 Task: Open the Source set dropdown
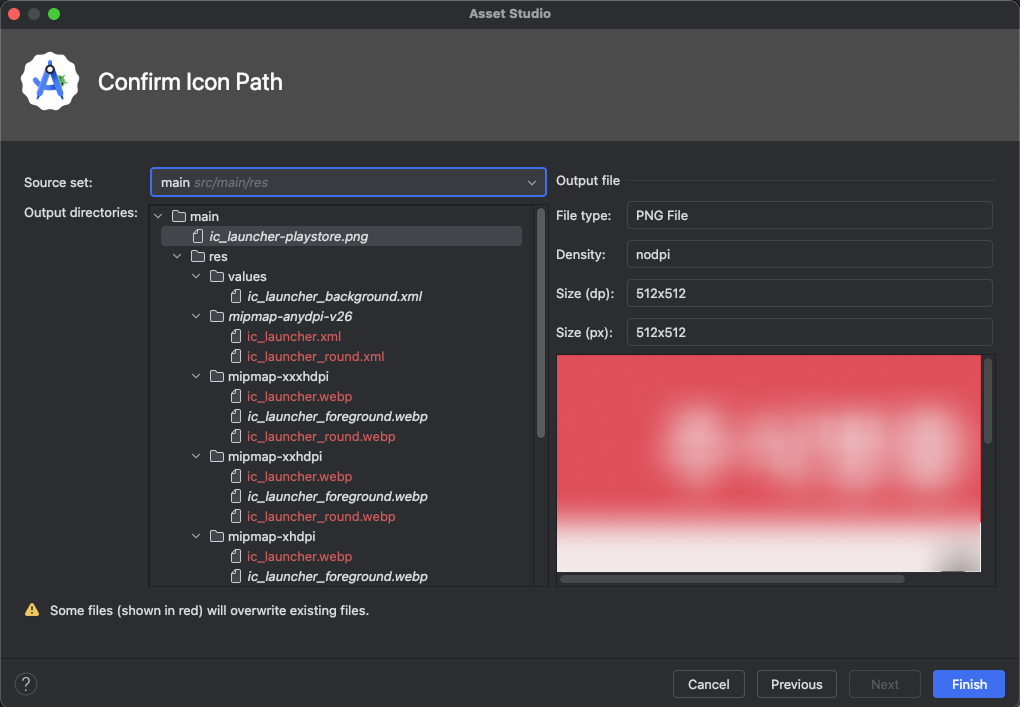pyautogui.click(x=348, y=182)
